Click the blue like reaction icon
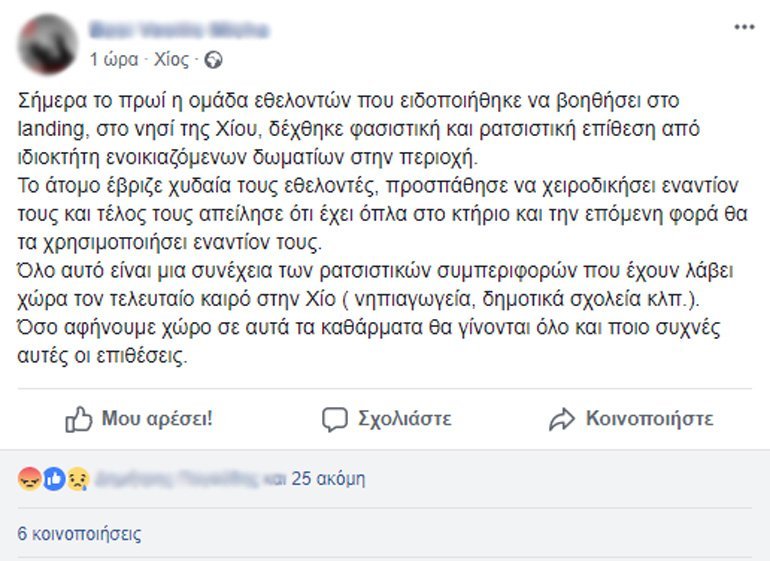Screen dimensions: 770x561 click(x=55, y=478)
